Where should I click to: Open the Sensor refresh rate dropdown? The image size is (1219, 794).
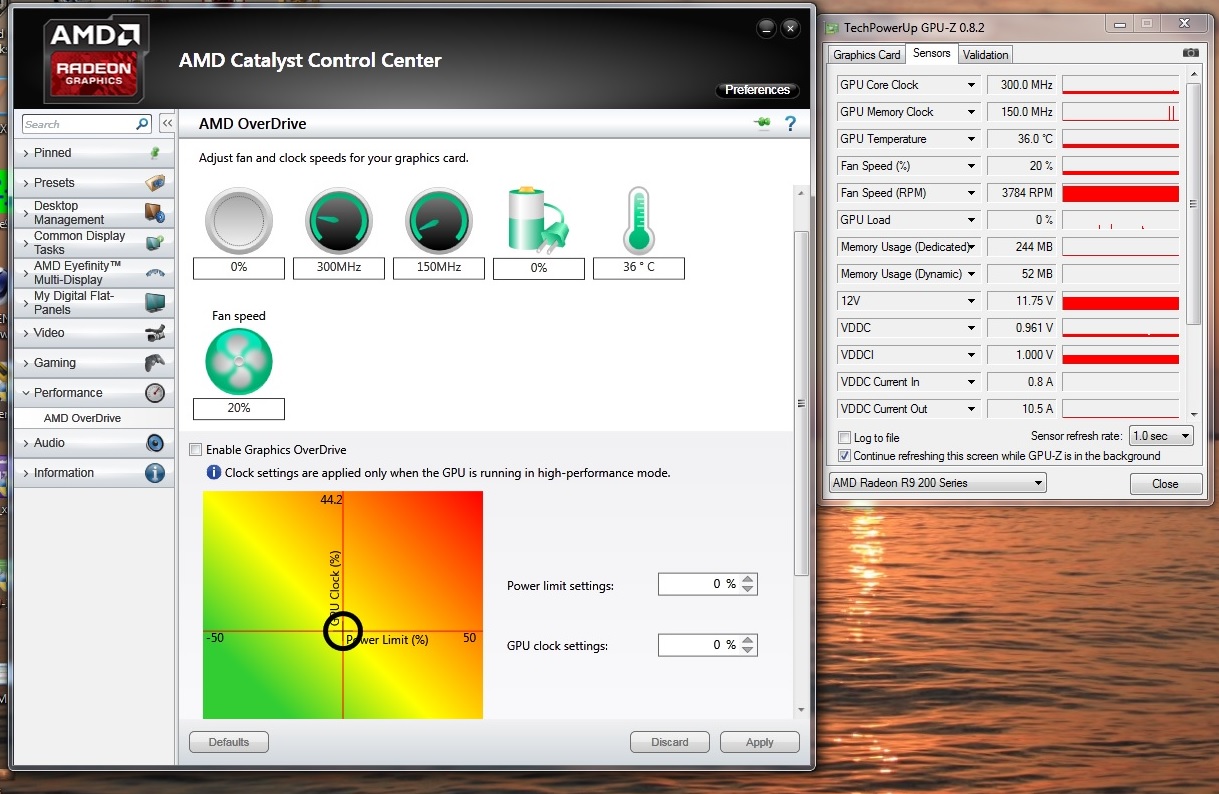pyautogui.click(x=1161, y=436)
